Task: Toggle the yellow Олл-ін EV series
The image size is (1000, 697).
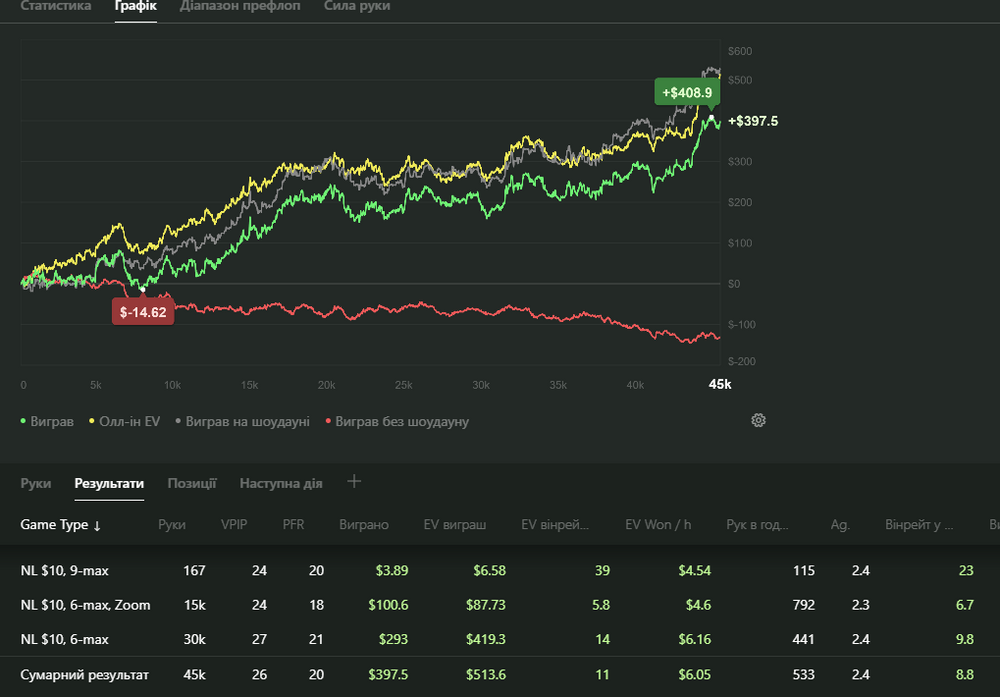Action: tap(124, 422)
